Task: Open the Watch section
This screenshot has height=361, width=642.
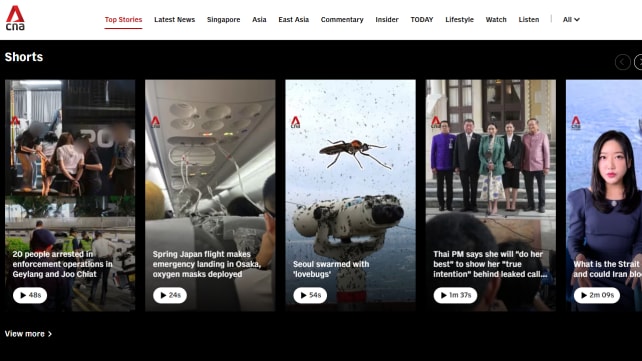Action: point(496,20)
